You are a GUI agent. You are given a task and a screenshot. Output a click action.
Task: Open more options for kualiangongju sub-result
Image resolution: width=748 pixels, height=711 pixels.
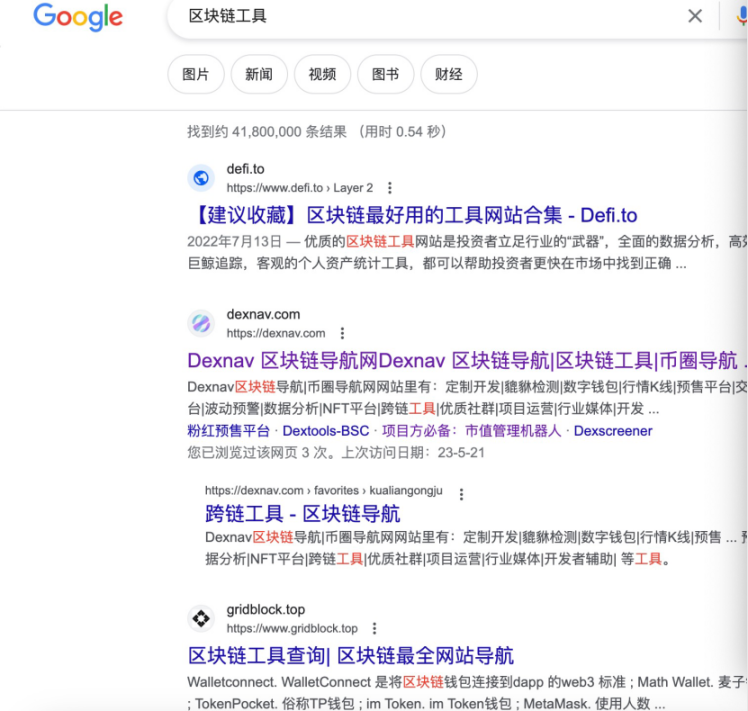tap(461, 494)
